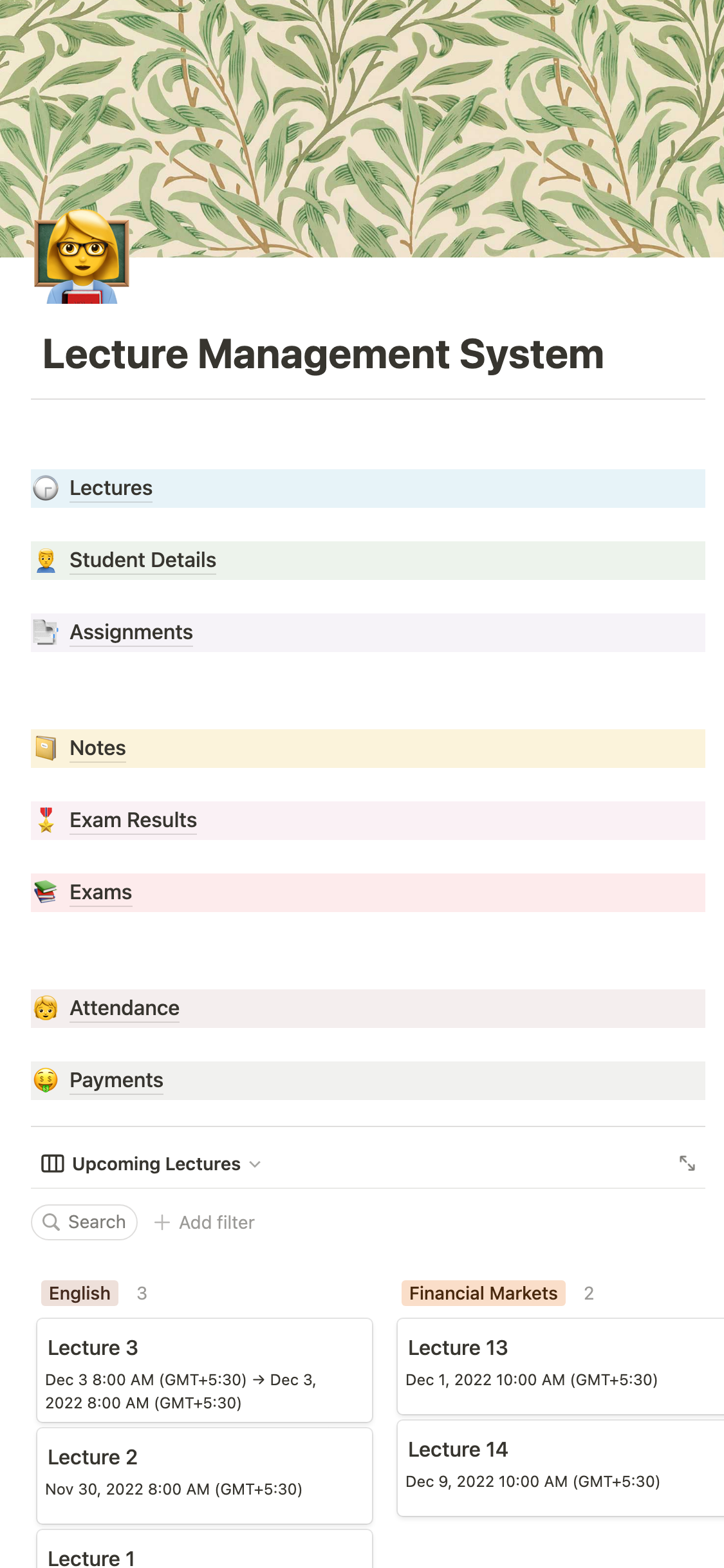
Task: Select the Financial Markets group tag
Action: point(483,1293)
